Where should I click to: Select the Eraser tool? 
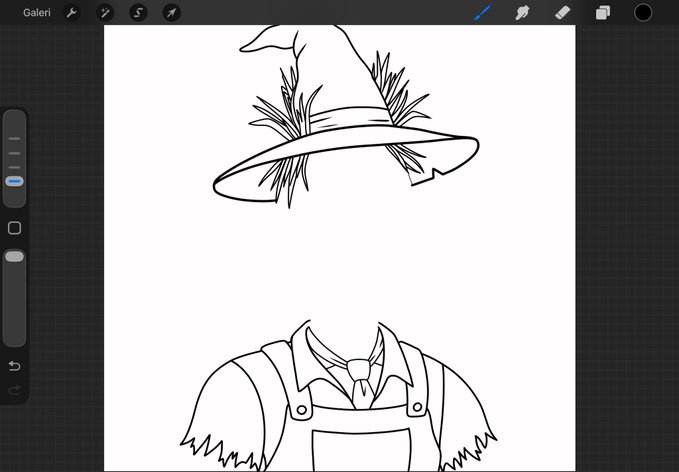click(563, 13)
